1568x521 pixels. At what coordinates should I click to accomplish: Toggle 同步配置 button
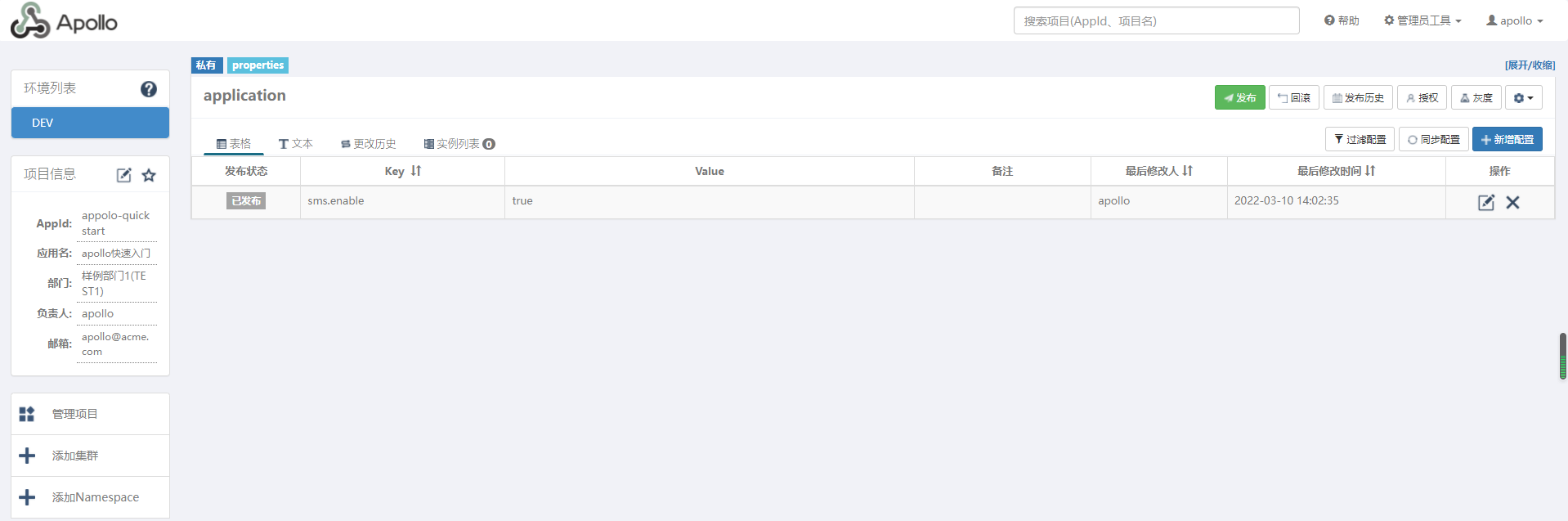[x=1434, y=140]
